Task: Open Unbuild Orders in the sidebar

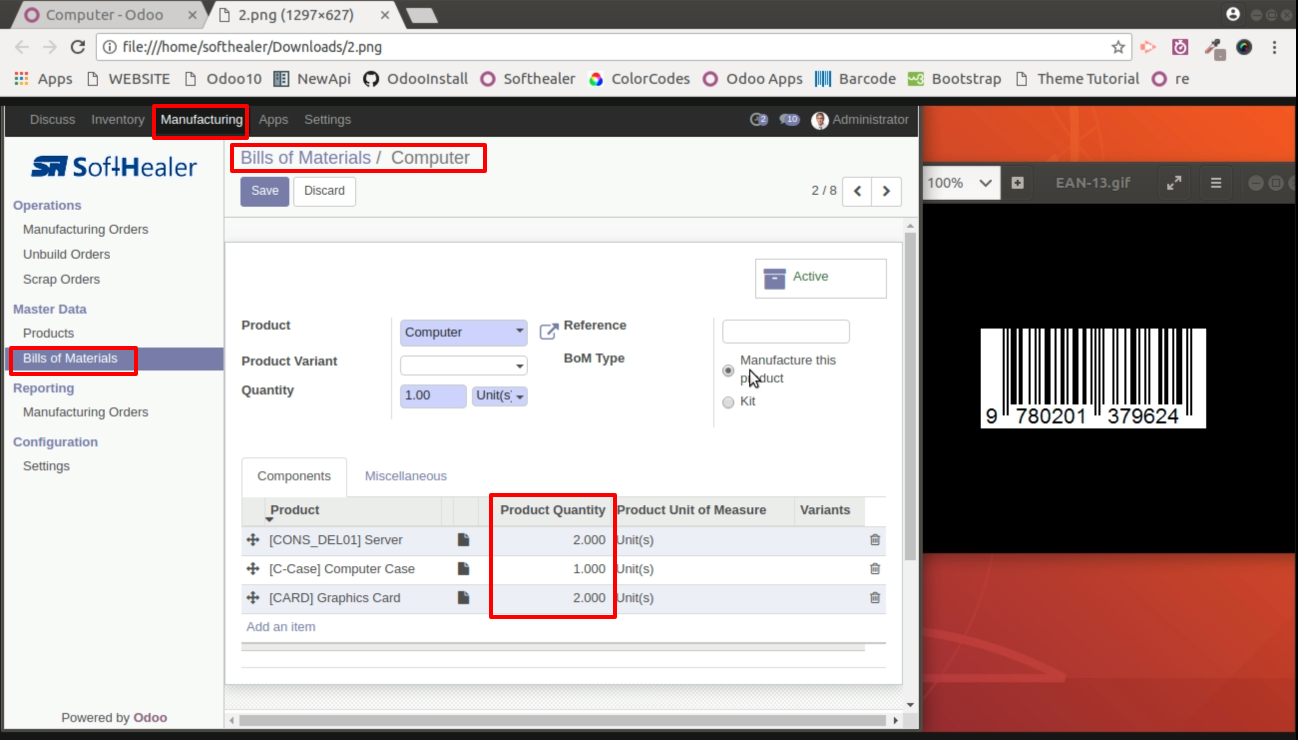Action: [66, 254]
